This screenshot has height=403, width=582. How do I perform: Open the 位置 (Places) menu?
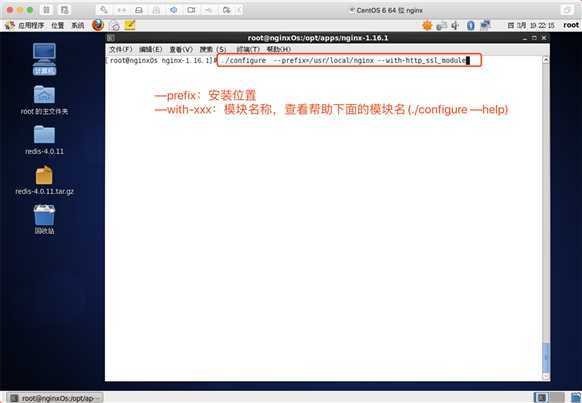58,25
